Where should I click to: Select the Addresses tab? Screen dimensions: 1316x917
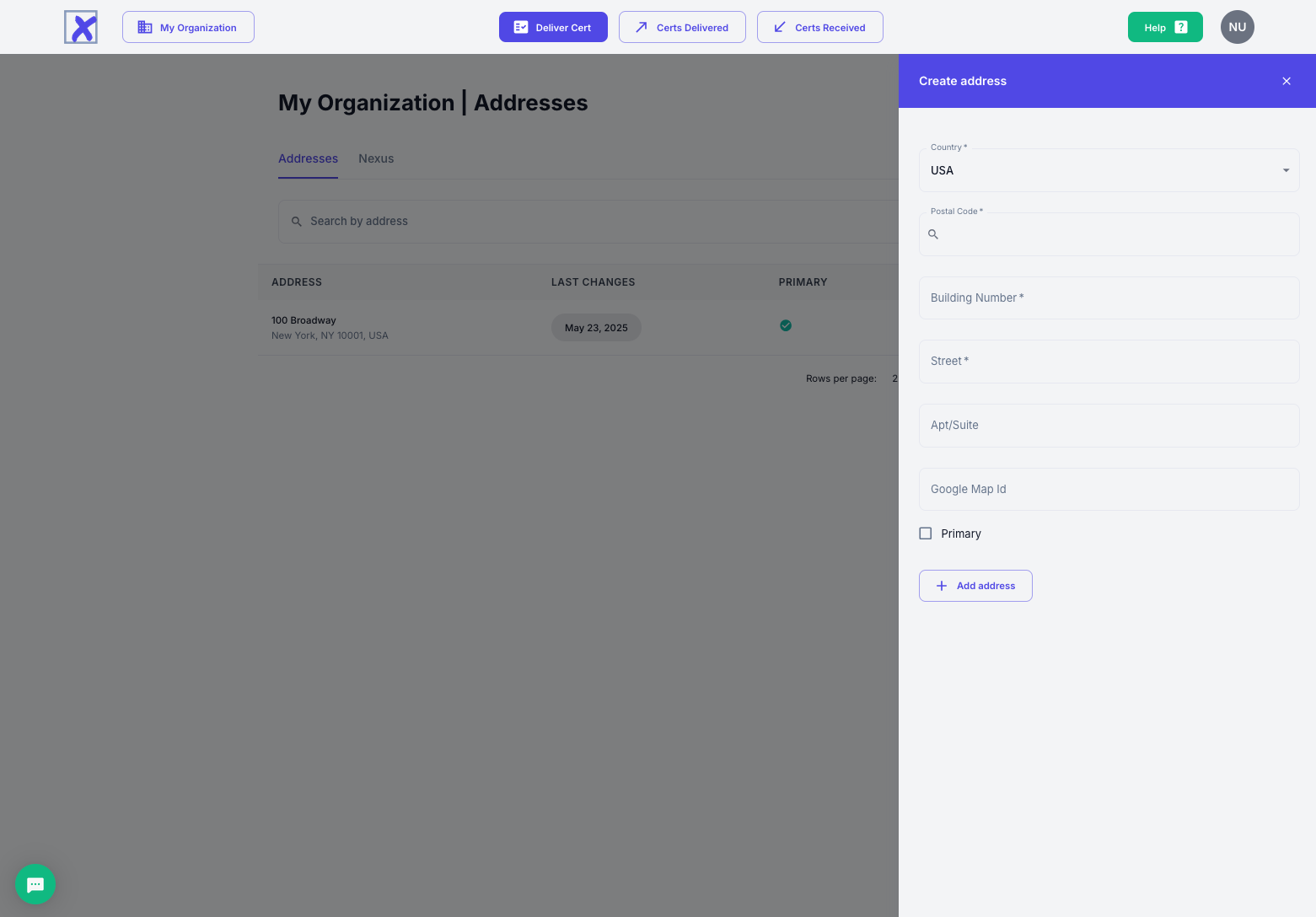coord(308,158)
